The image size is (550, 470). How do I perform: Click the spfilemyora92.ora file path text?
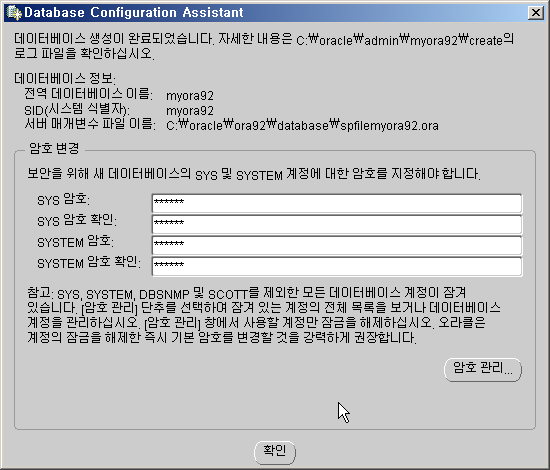[x=302, y=125]
